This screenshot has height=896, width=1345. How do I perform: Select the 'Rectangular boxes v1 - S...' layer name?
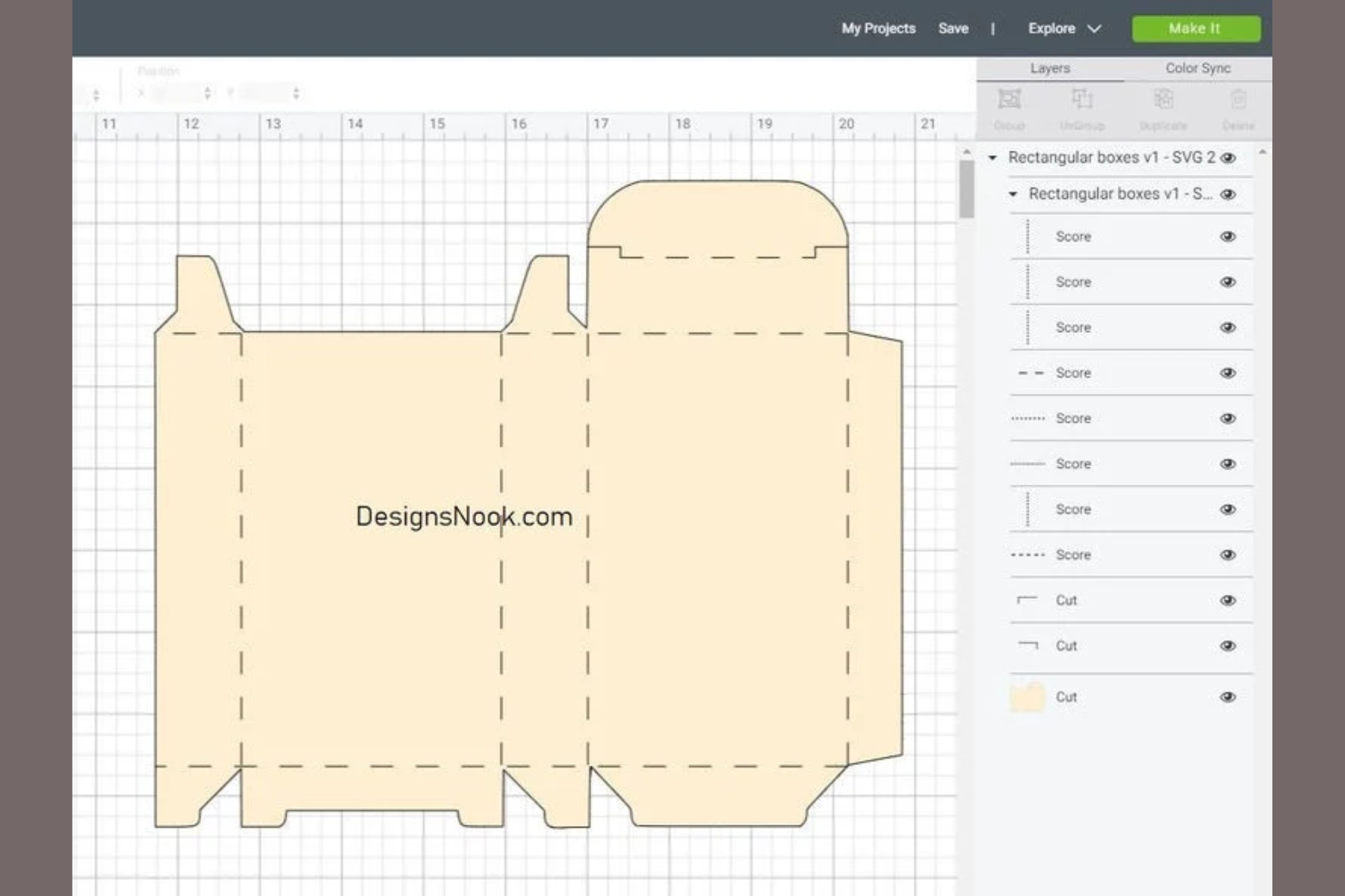click(x=1120, y=194)
